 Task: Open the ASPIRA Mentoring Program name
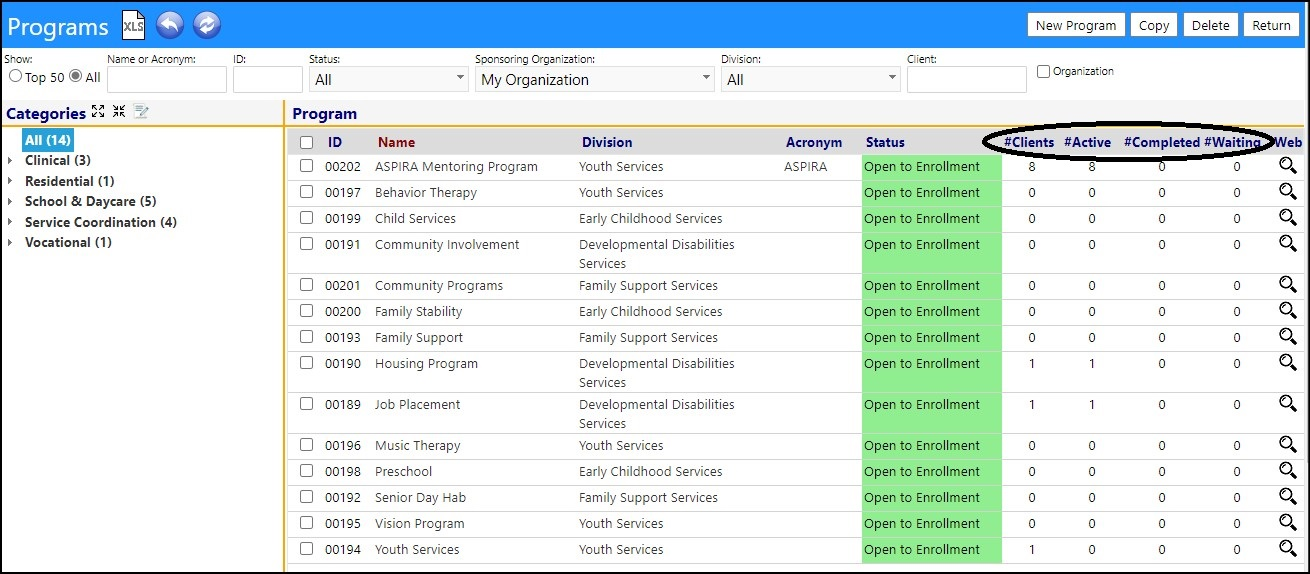(x=456, y=166)
